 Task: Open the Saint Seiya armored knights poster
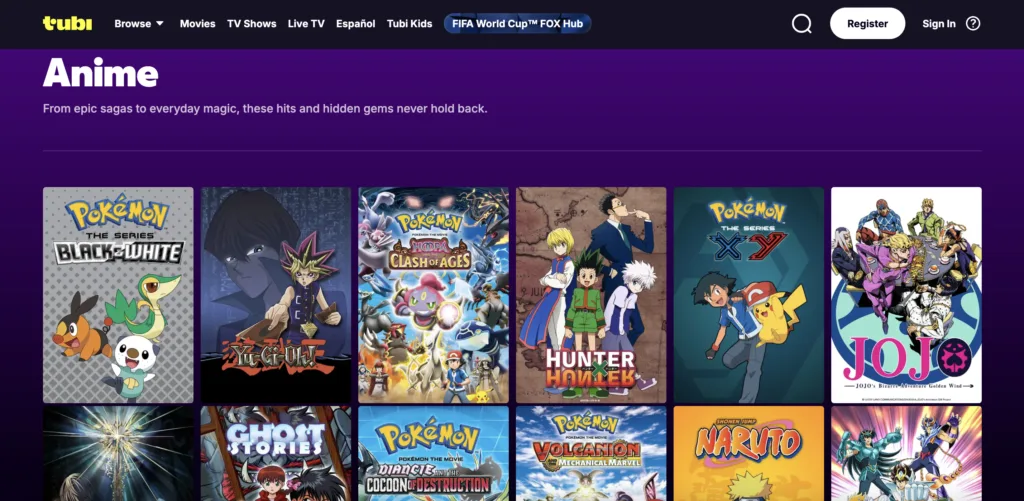coord(906,453)
